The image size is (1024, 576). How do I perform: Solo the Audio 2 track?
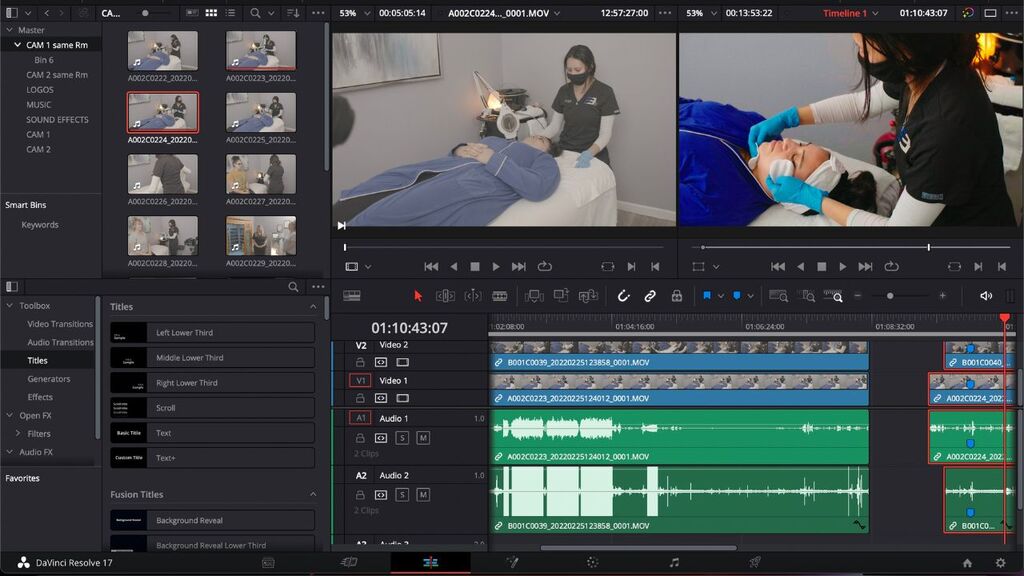(402, 495)
